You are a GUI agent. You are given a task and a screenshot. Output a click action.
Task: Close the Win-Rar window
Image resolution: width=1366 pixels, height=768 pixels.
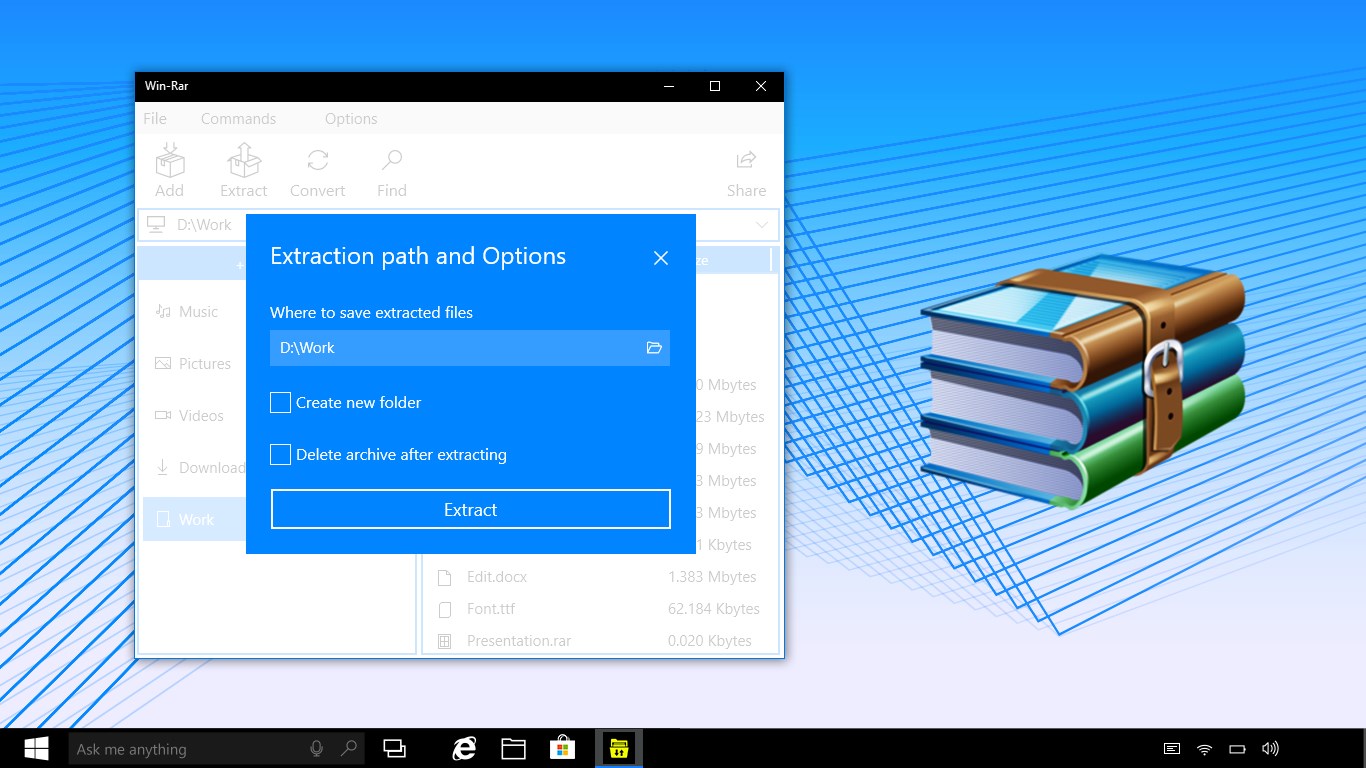[x=761, y=87]
